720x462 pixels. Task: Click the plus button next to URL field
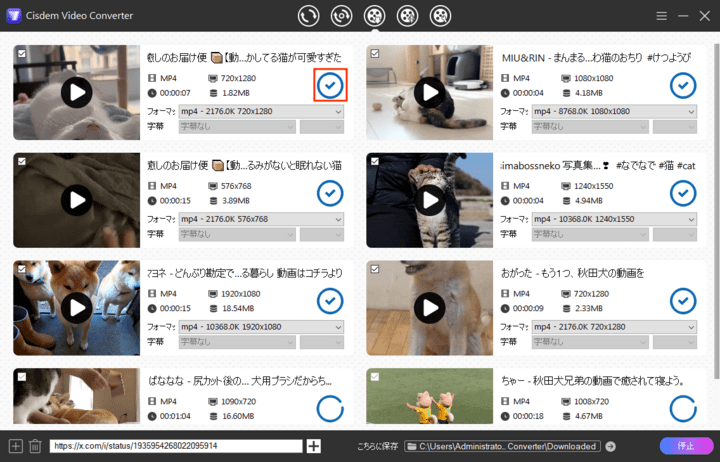(x=314, y=446)
